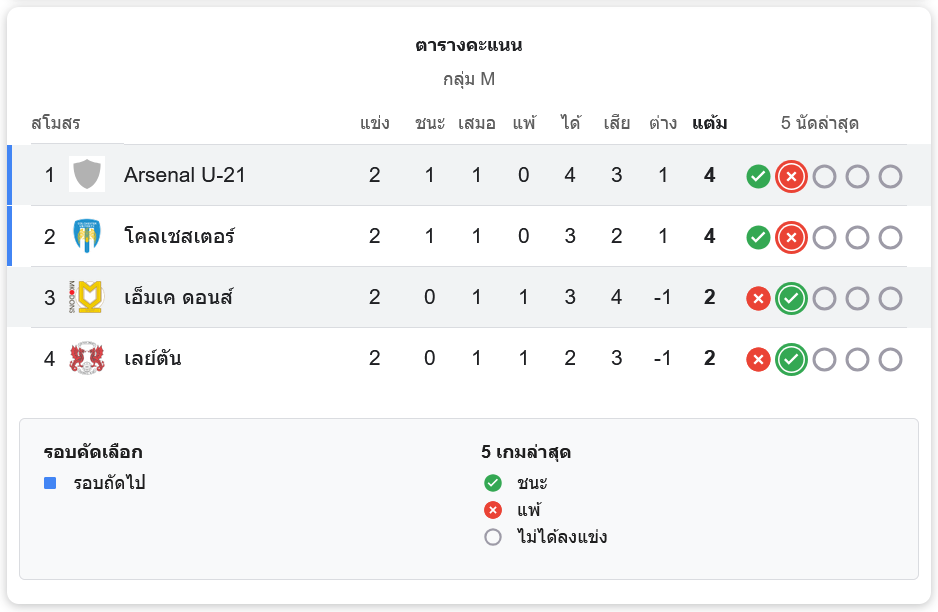This screenshot has height=612, width=938.
Task: Click Arsenal U-21's red loss result icon
Action: point(791,177)
